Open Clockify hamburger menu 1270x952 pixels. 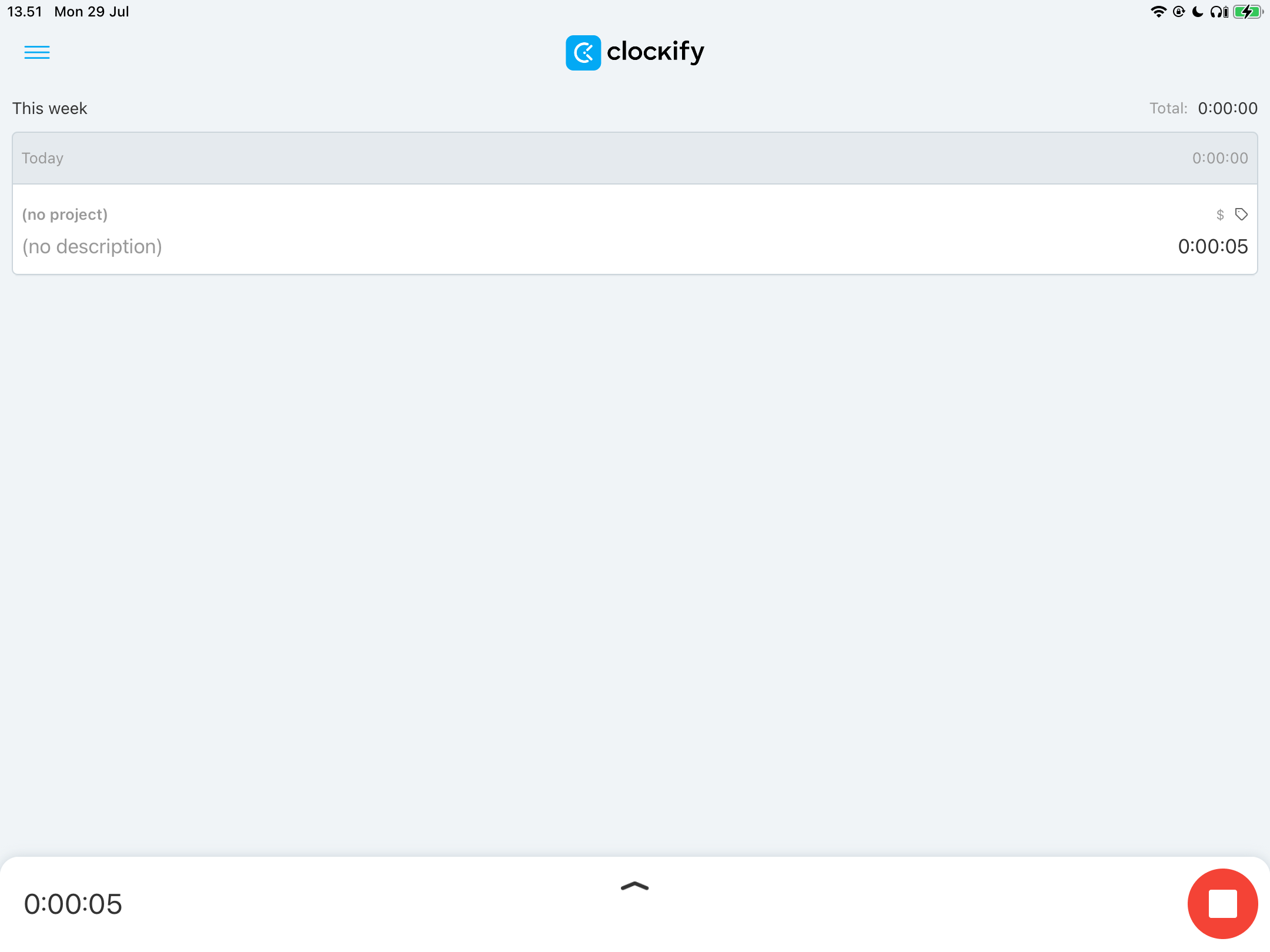click(x=37, y=52)
